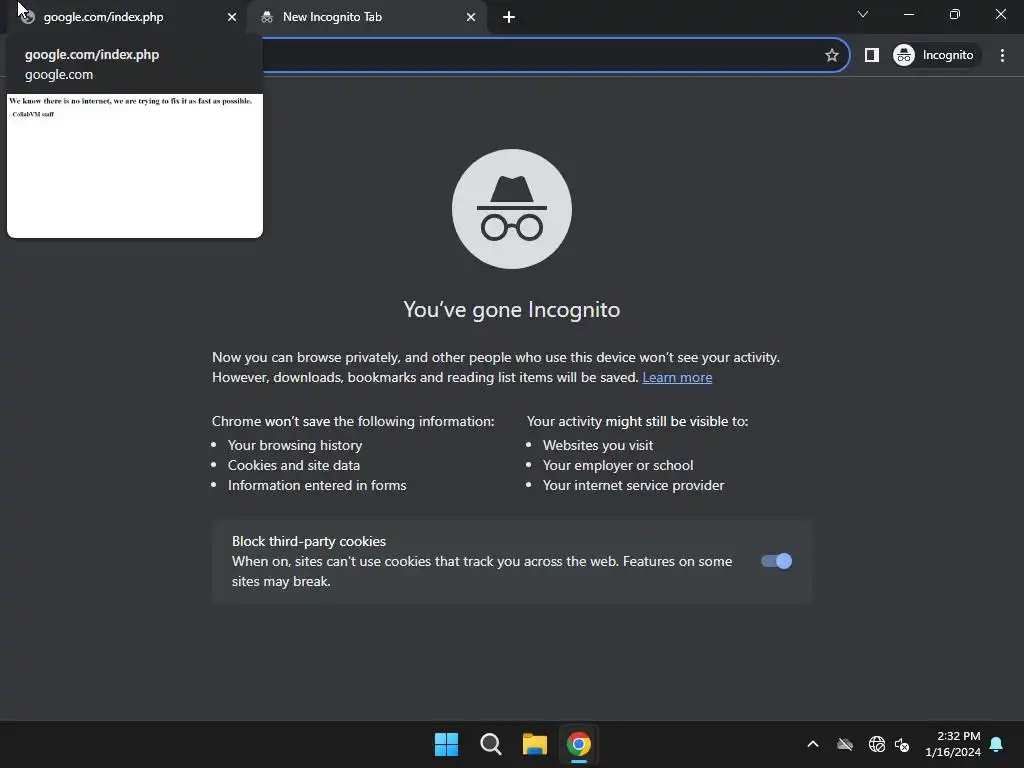Click 'Information entered in forms' list item

click(x=317, y=485)
